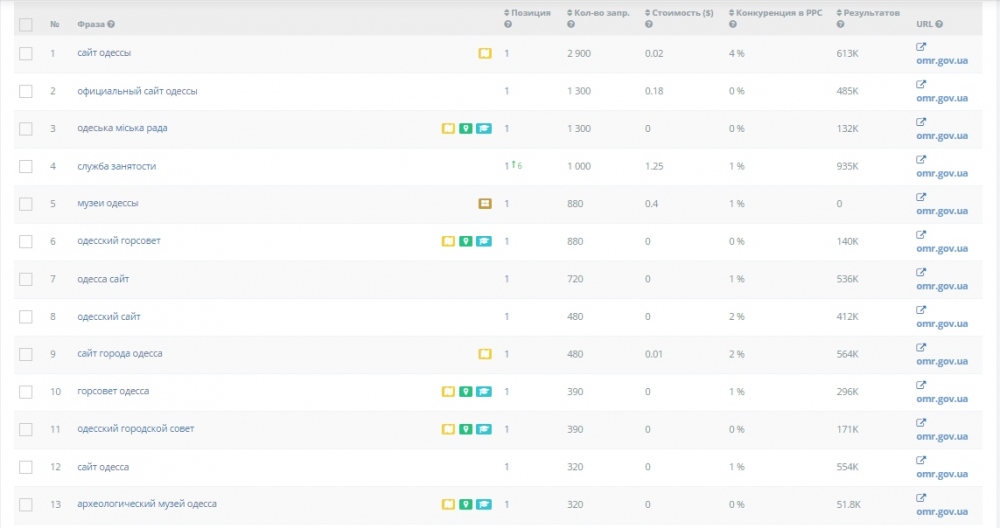Open omr.gov.ua URL in 'одесский сайт' row
This screenshot has height=528, width=1000.
point(941,324)
